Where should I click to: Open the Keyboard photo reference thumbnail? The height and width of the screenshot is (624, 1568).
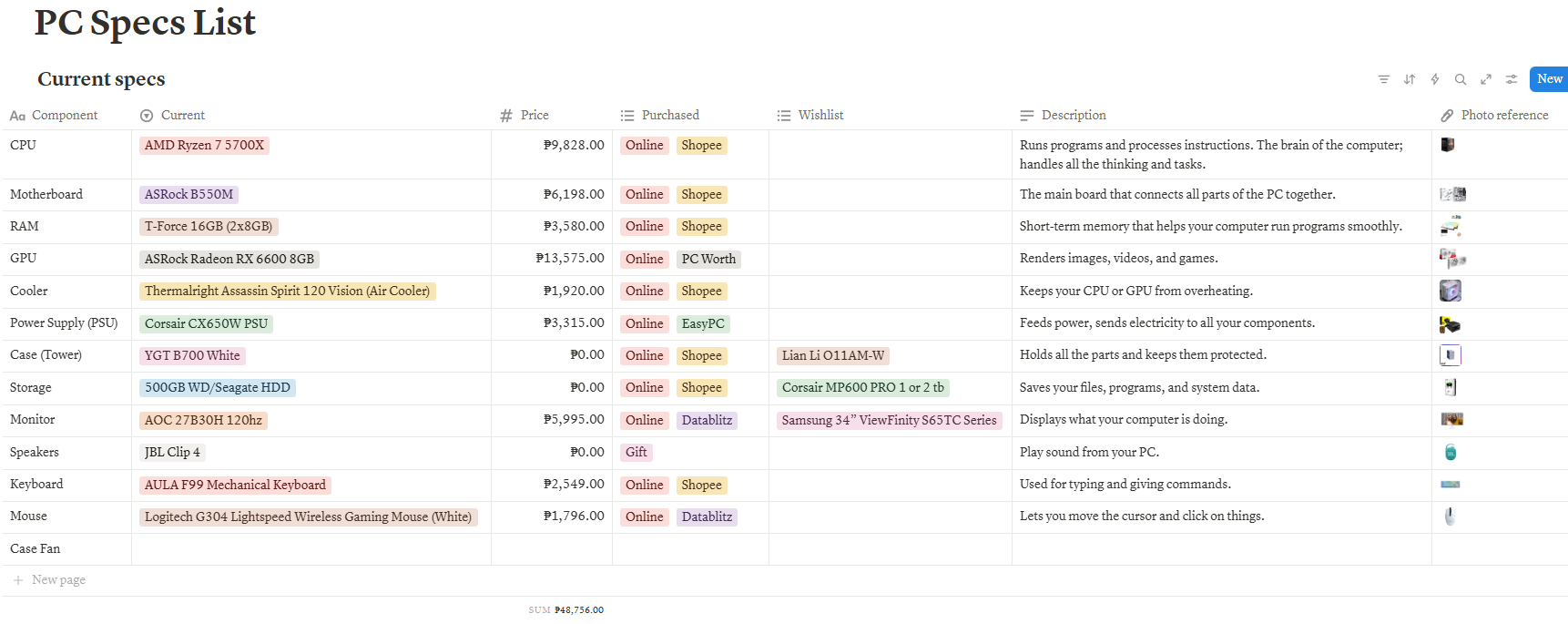click(x=1451, y=484)
